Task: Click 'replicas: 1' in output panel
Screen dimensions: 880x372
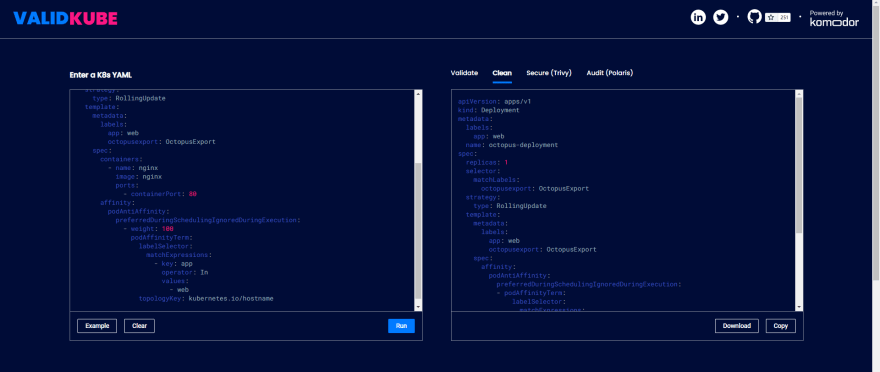Action: (x=487, y=163)
